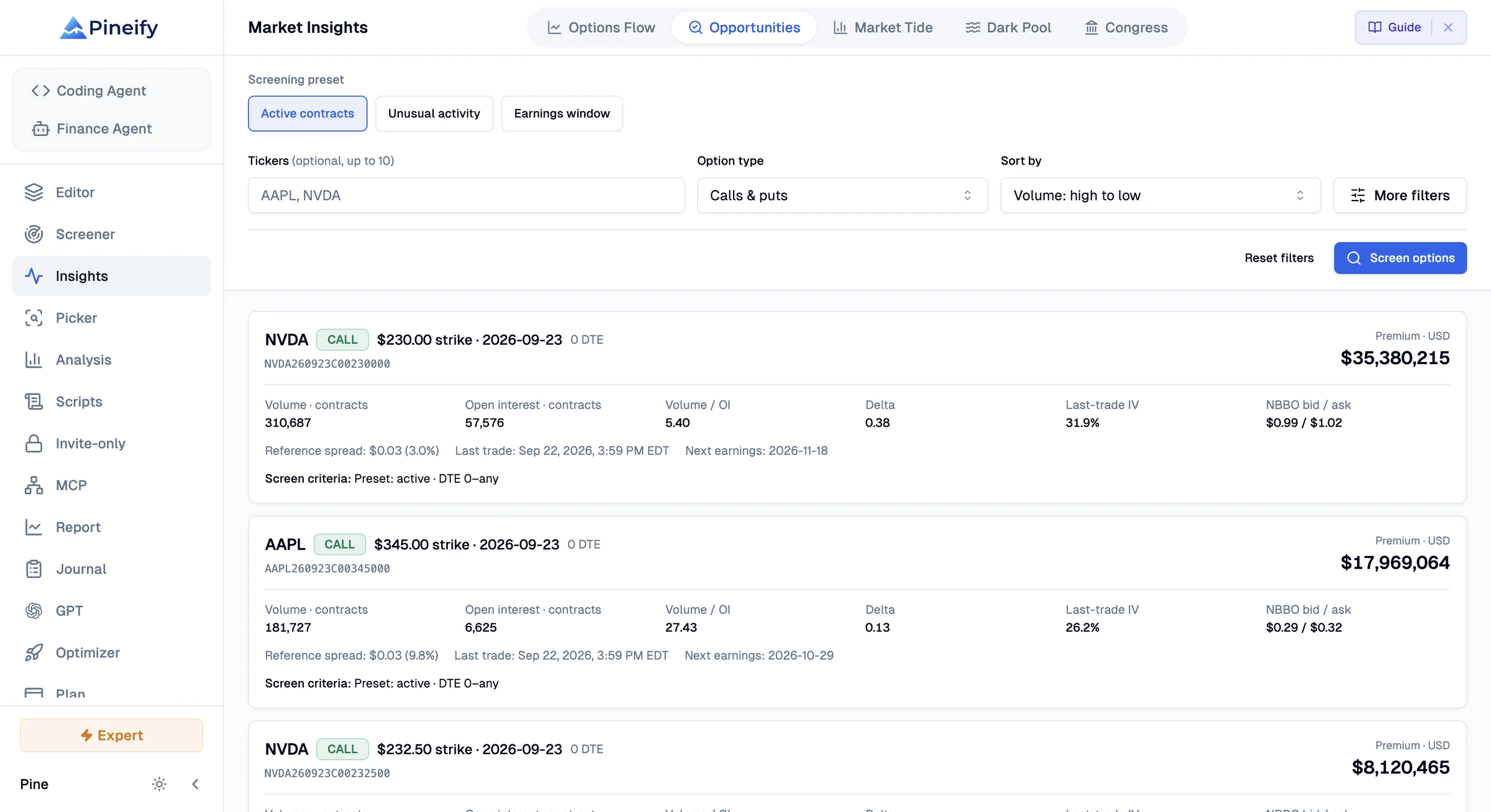Click the CALL badge on AAPL card

[340, 545]
